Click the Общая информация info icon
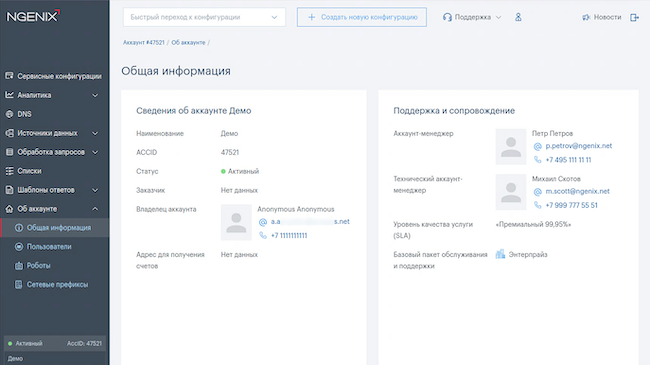This screenshot has width=650, height=365. (19, 228)
